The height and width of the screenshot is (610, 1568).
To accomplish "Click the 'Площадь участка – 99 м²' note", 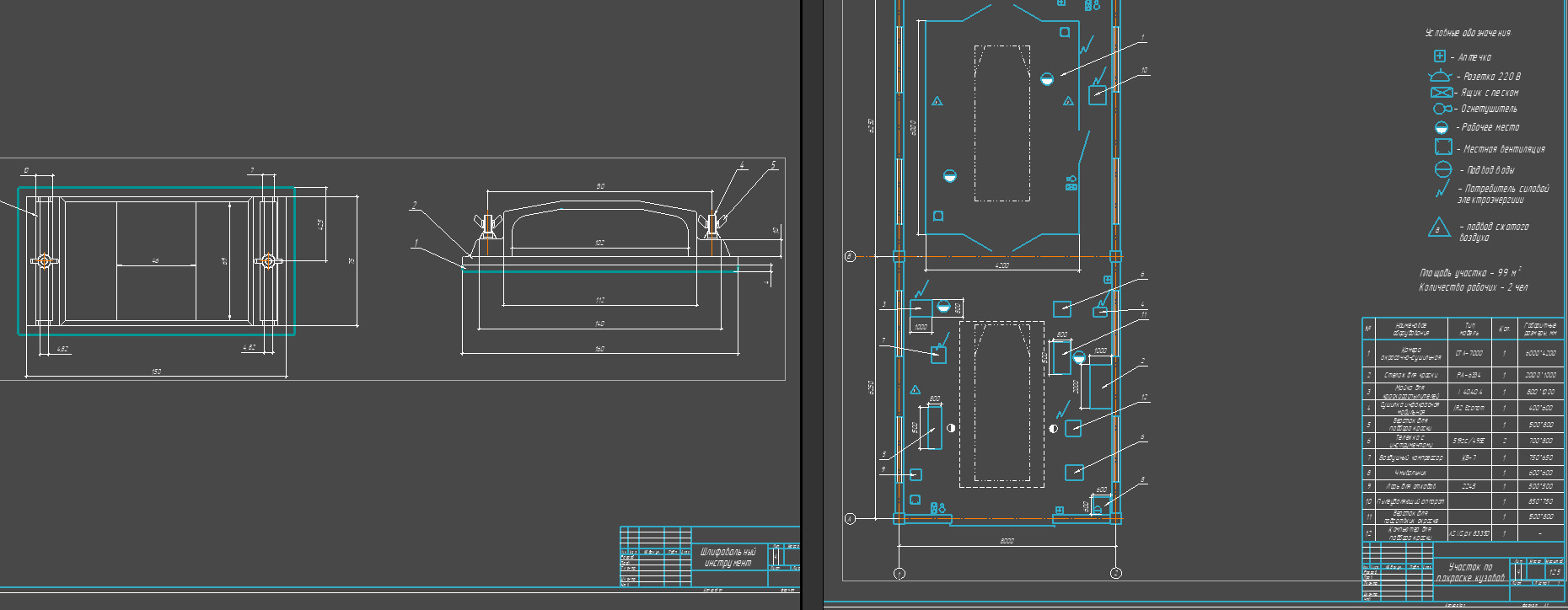I will tap(1470, 272).
